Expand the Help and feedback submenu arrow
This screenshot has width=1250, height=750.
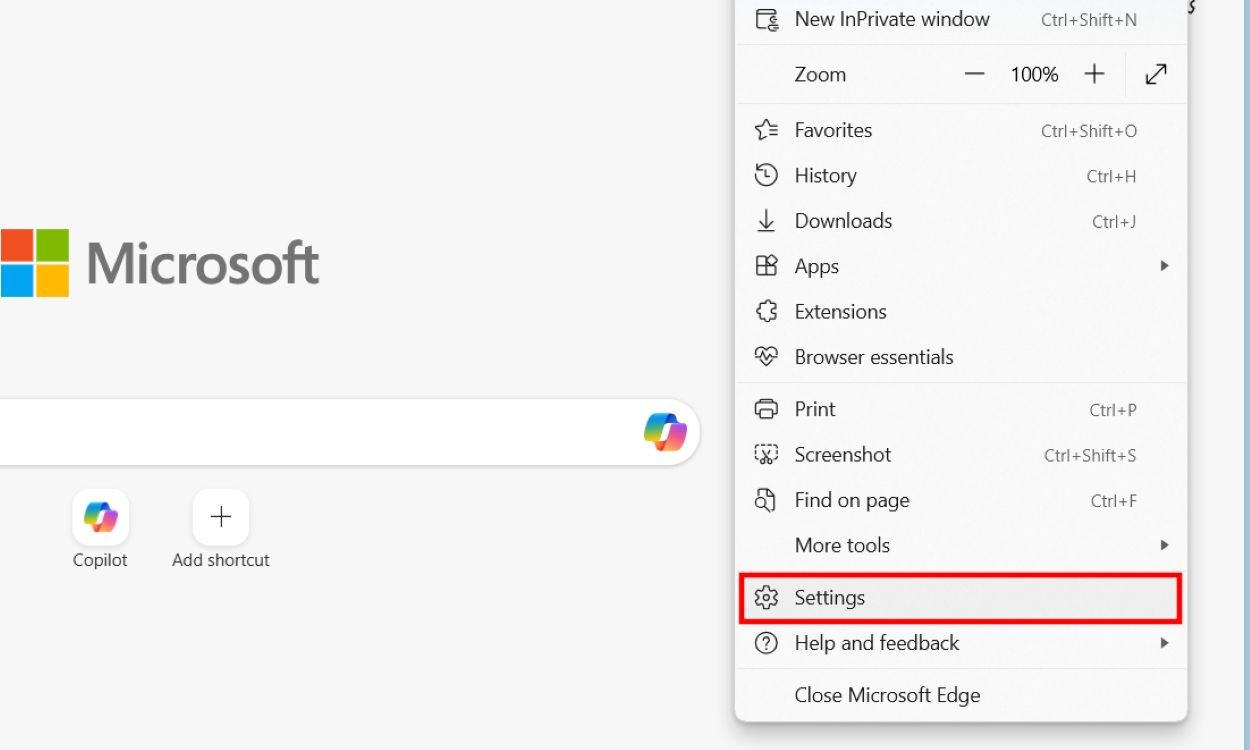pos(1164,643)
